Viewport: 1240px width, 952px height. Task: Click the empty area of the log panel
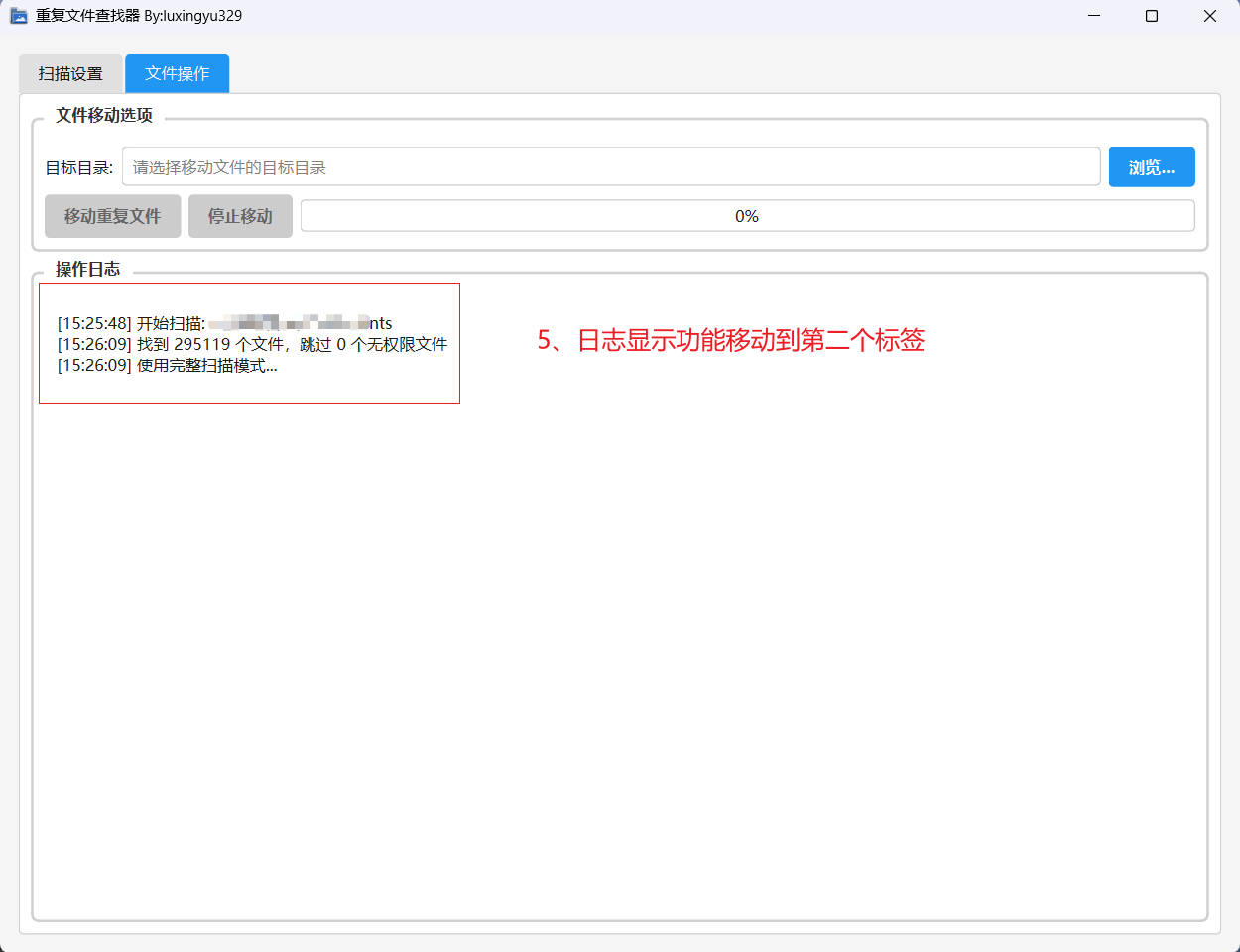coord(620,654)
